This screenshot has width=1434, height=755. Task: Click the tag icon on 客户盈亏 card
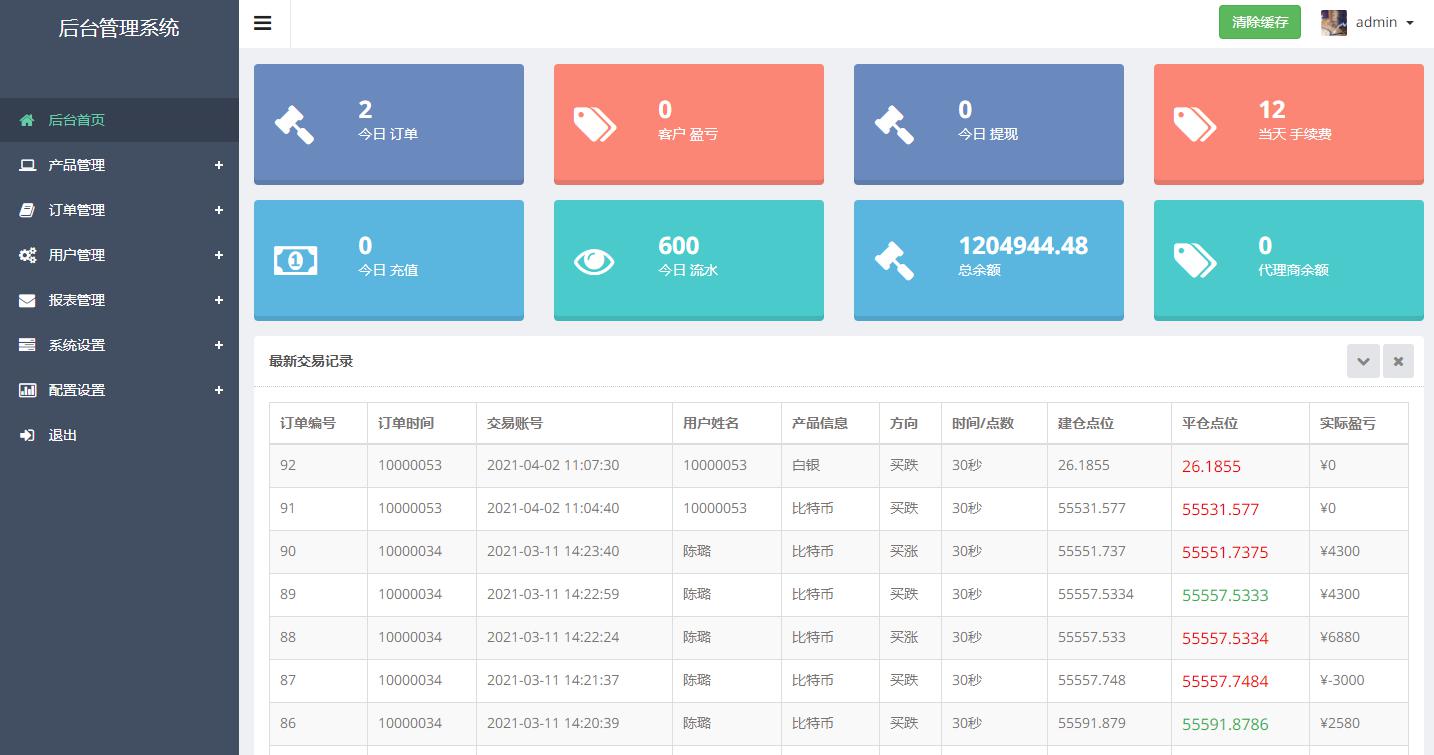[594, 124]
